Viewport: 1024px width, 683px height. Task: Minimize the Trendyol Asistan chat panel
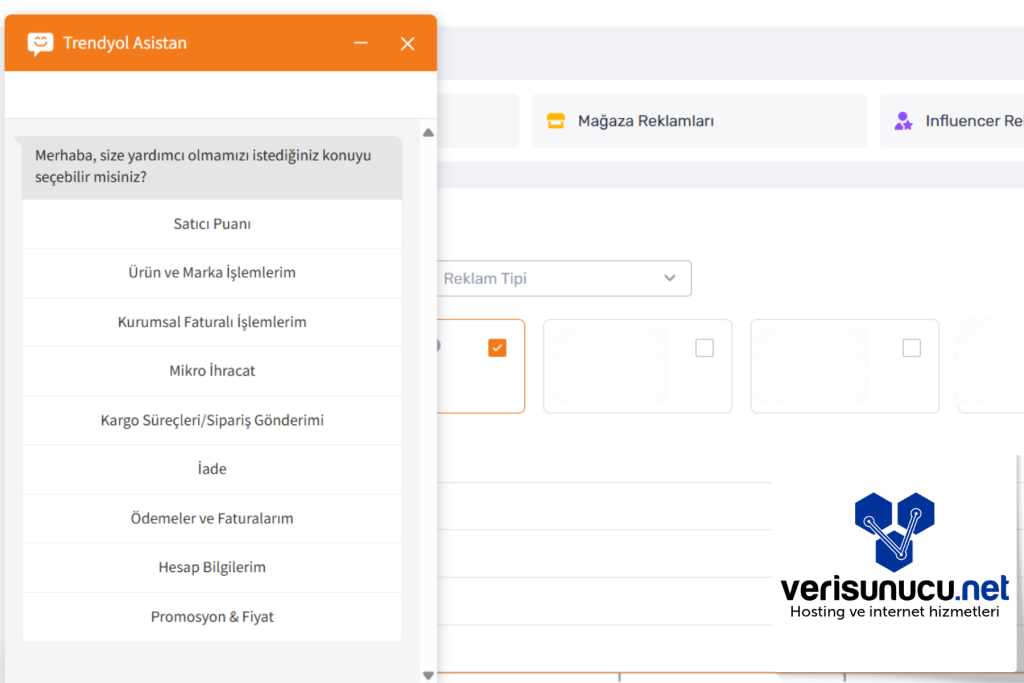point(360,43)
